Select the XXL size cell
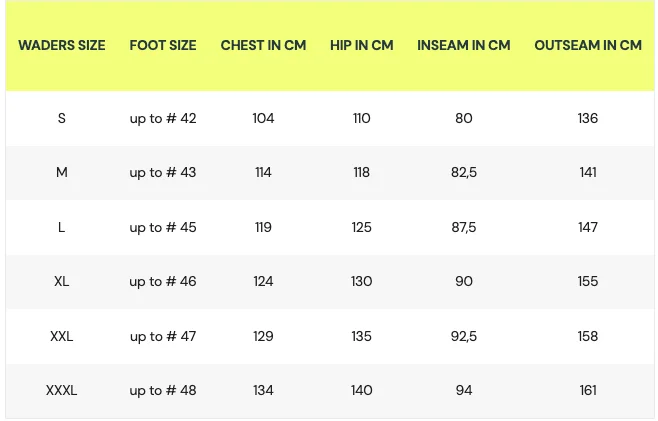The height and width of the screenshot is (421, 658). point(62,337)
